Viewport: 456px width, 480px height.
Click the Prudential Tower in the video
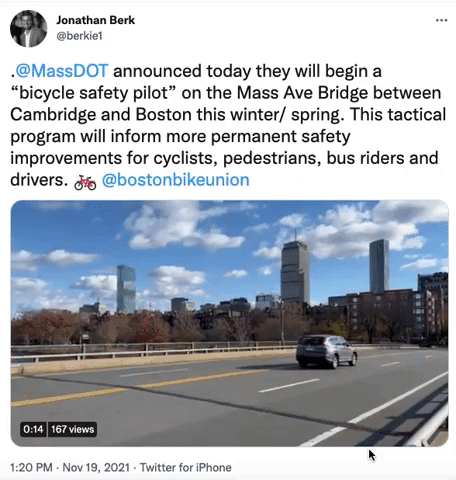(295, 272)
